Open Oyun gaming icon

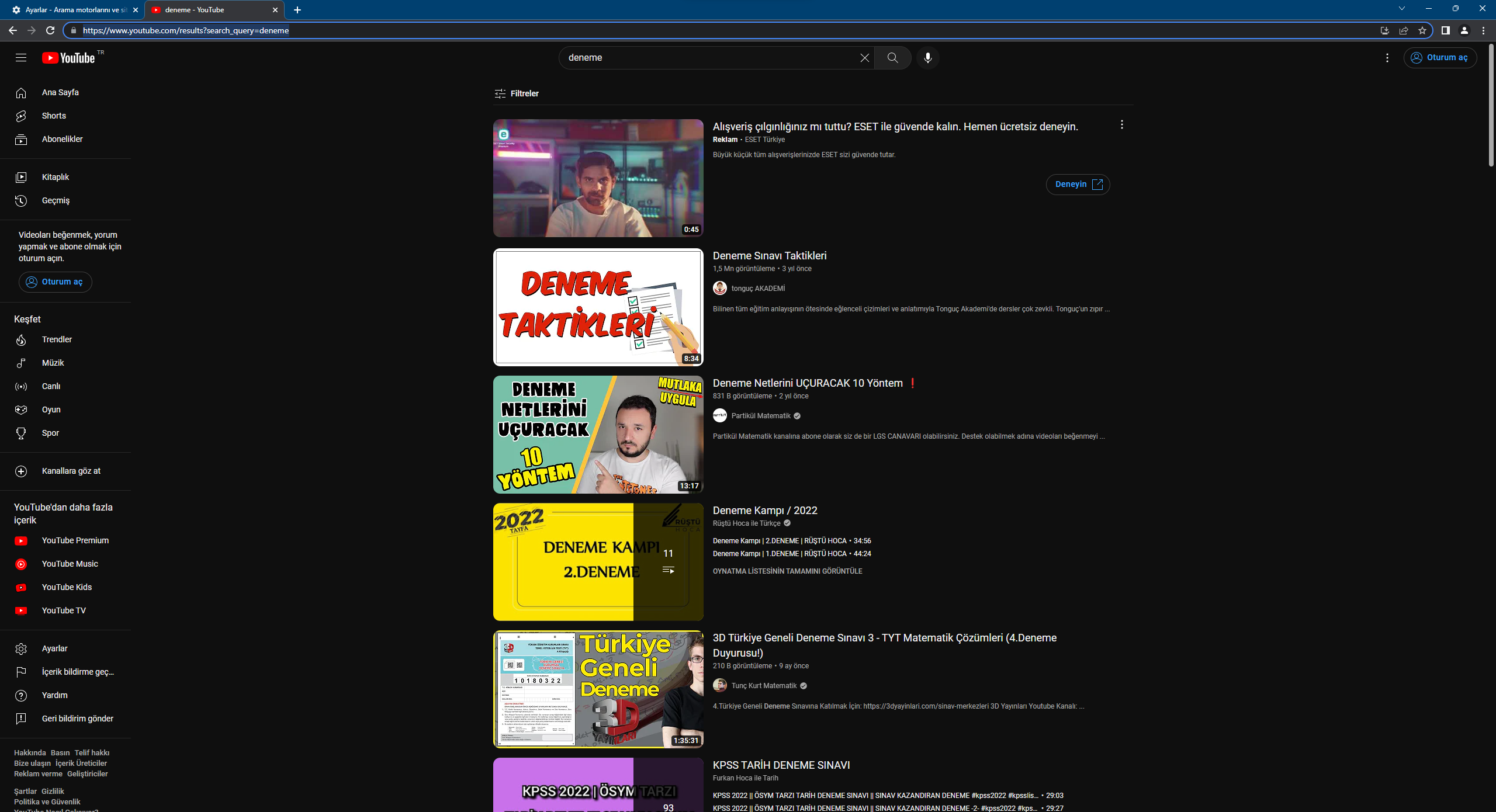[21, 410]
